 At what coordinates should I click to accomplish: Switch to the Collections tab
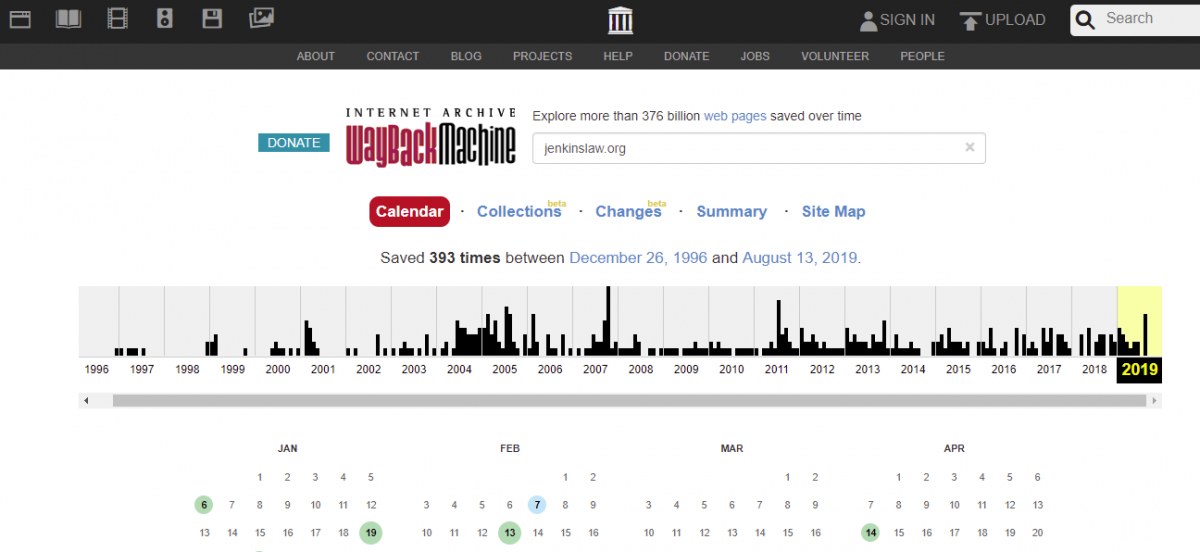519,211
